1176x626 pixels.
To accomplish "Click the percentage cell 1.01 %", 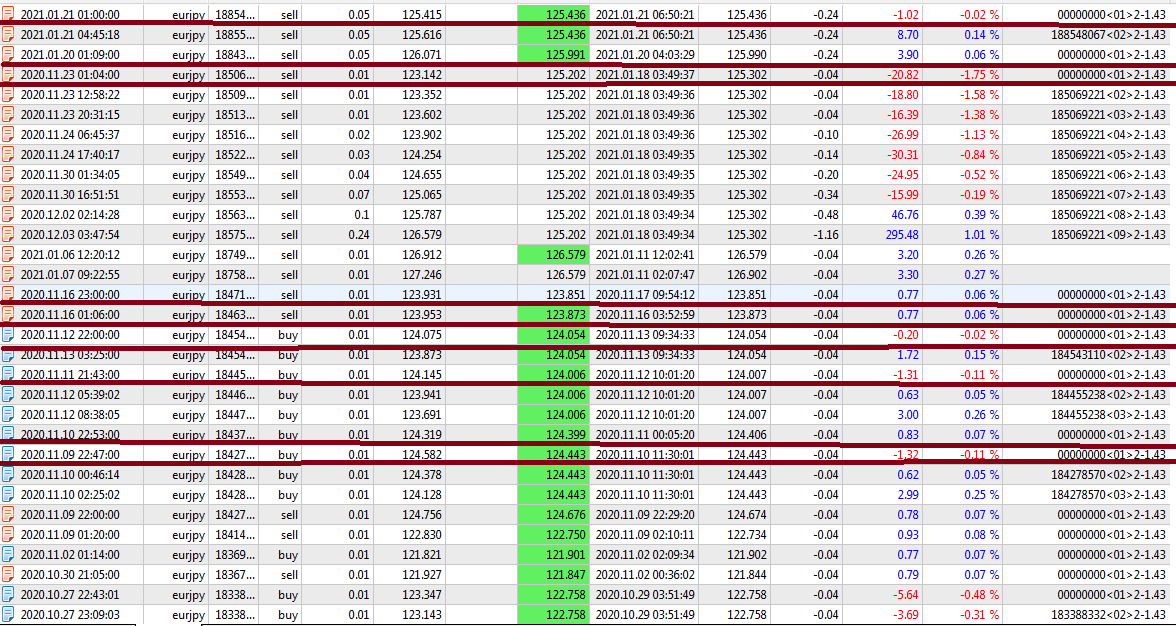I will (x=980, y=235).
